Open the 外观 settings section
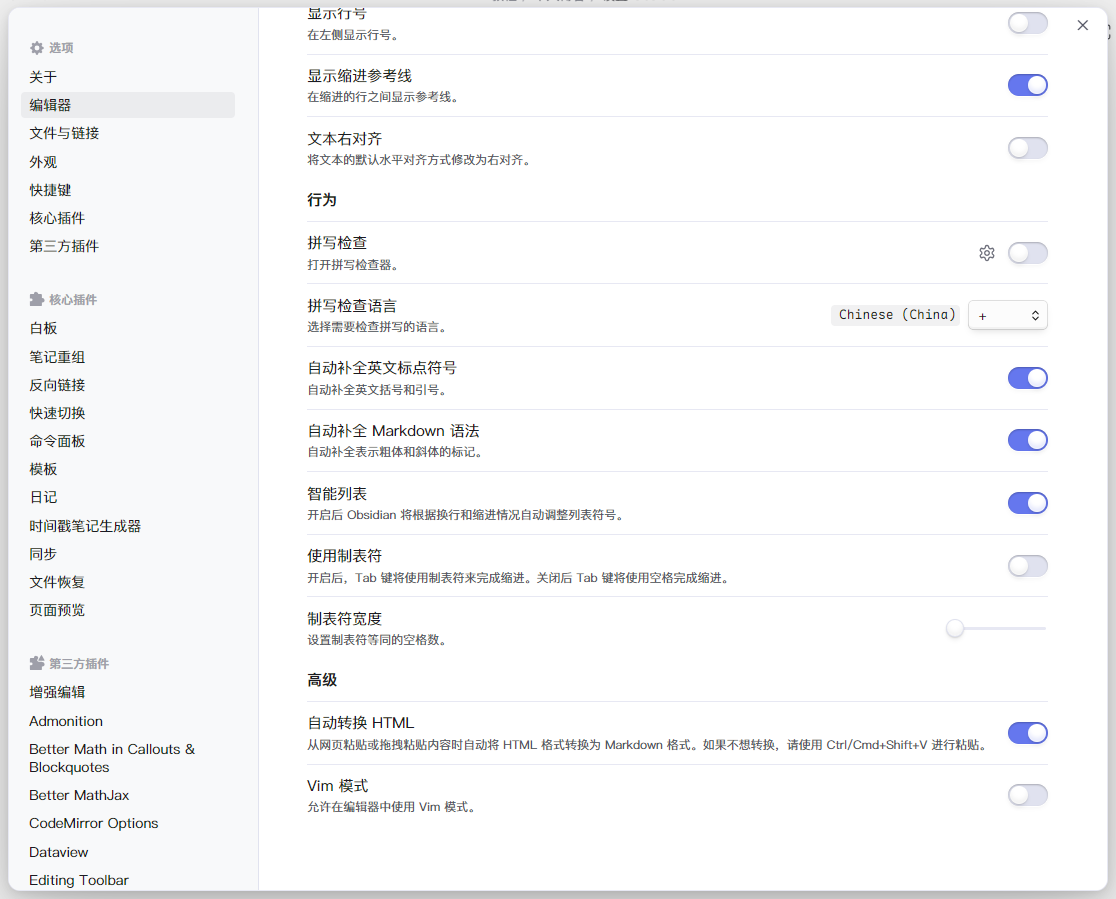Screen dimensions: 1116x899 (43, 162)
